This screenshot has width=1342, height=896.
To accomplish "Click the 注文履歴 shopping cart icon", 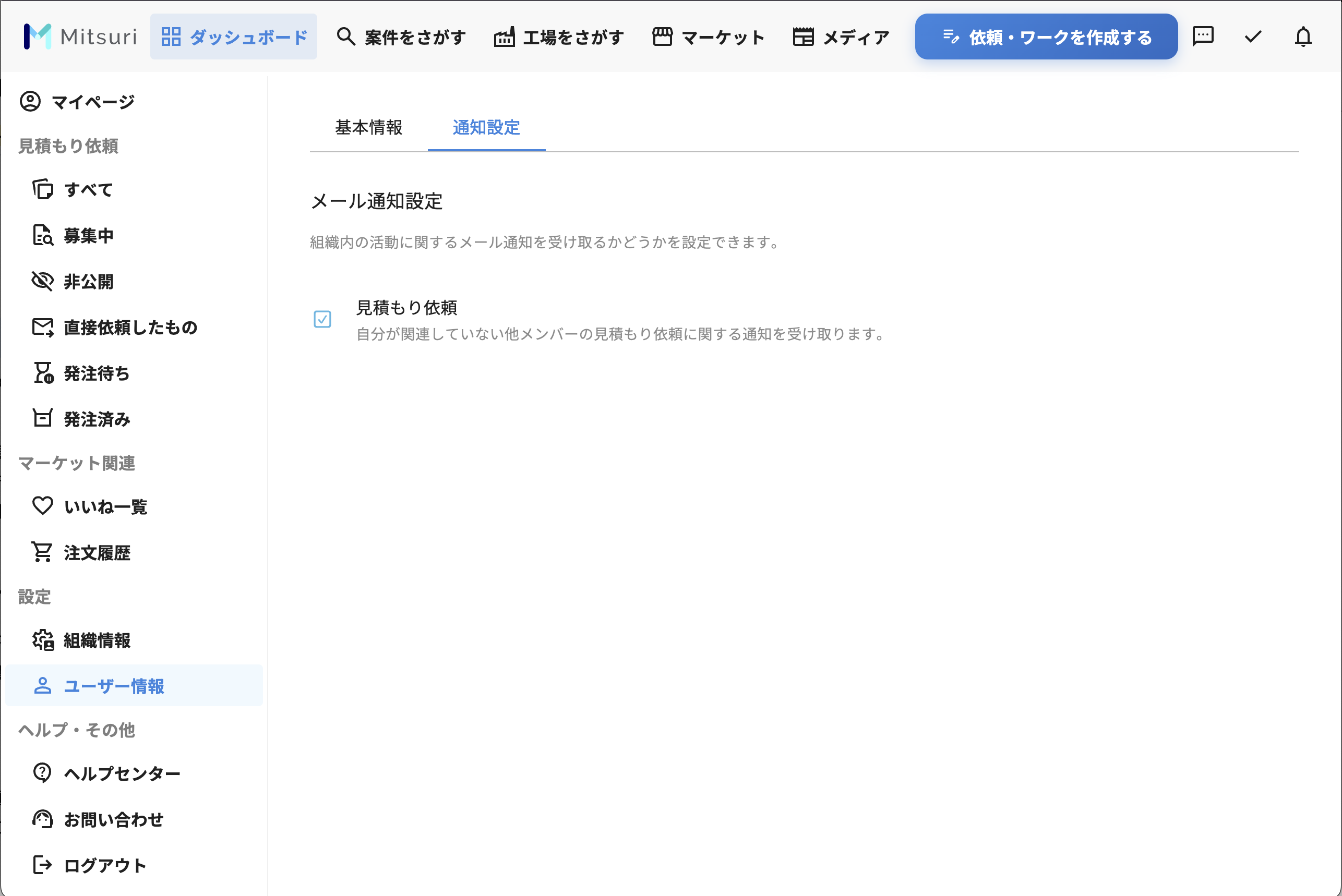I will [x=43, y=553].
